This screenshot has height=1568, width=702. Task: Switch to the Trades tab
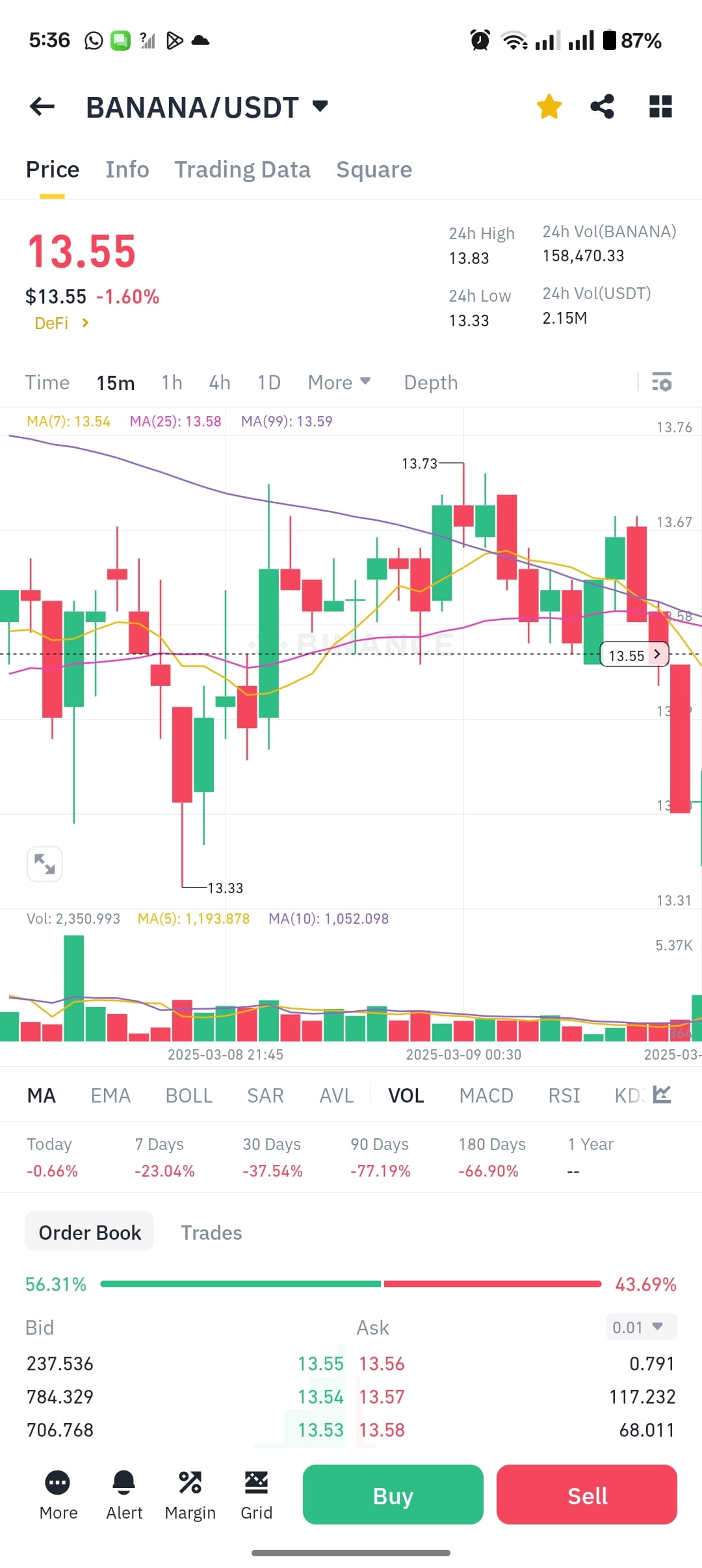point(211,1233)
